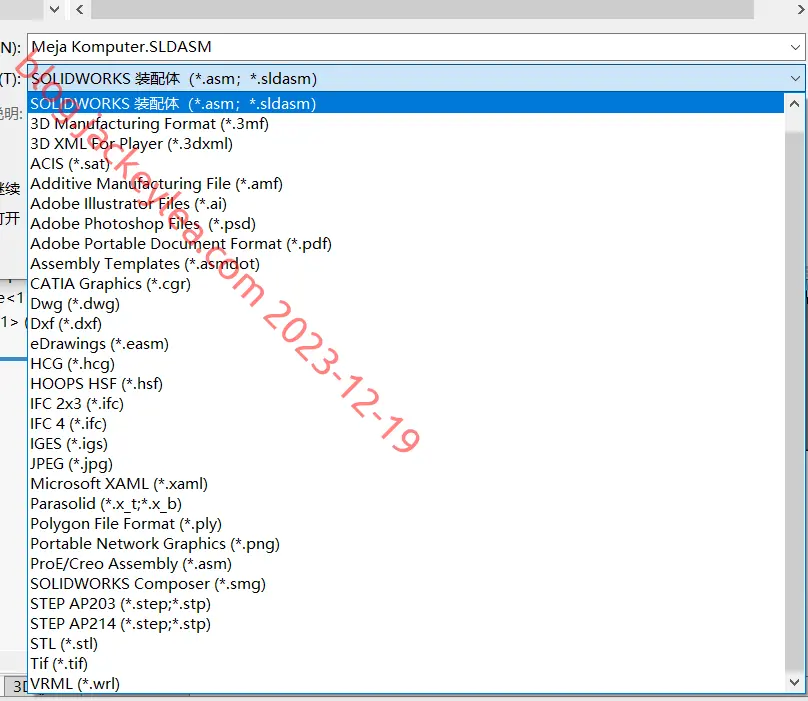Click the list scrollbar down arrow
The width and height of the screenshot is (808, 701).
tap(795, 682)
